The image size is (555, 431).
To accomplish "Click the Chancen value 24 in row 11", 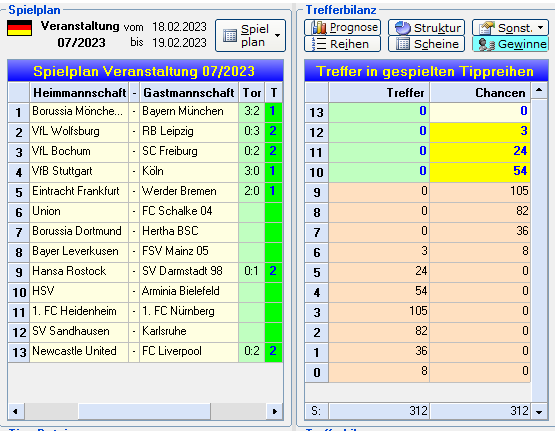I will tap(480, 153).
